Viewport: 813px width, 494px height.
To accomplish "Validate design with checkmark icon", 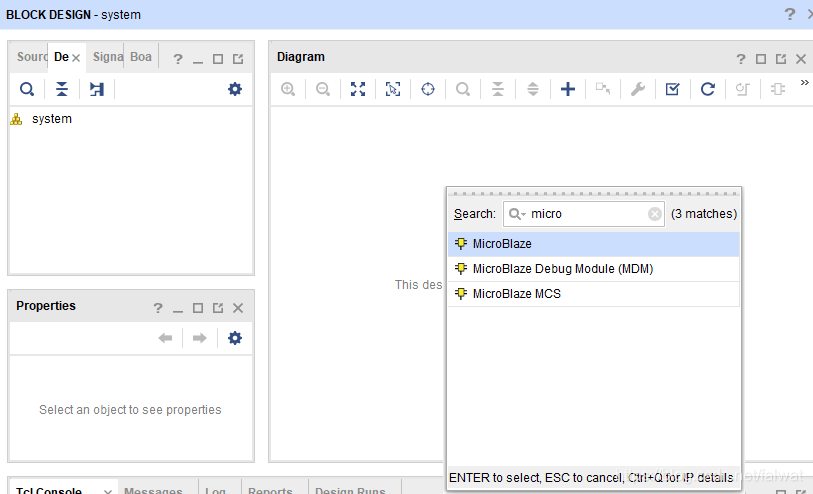I will tap(672, 89).
